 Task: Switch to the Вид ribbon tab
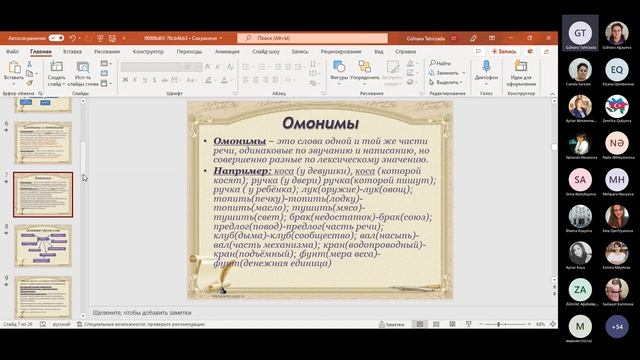click(x=379, y=51)
